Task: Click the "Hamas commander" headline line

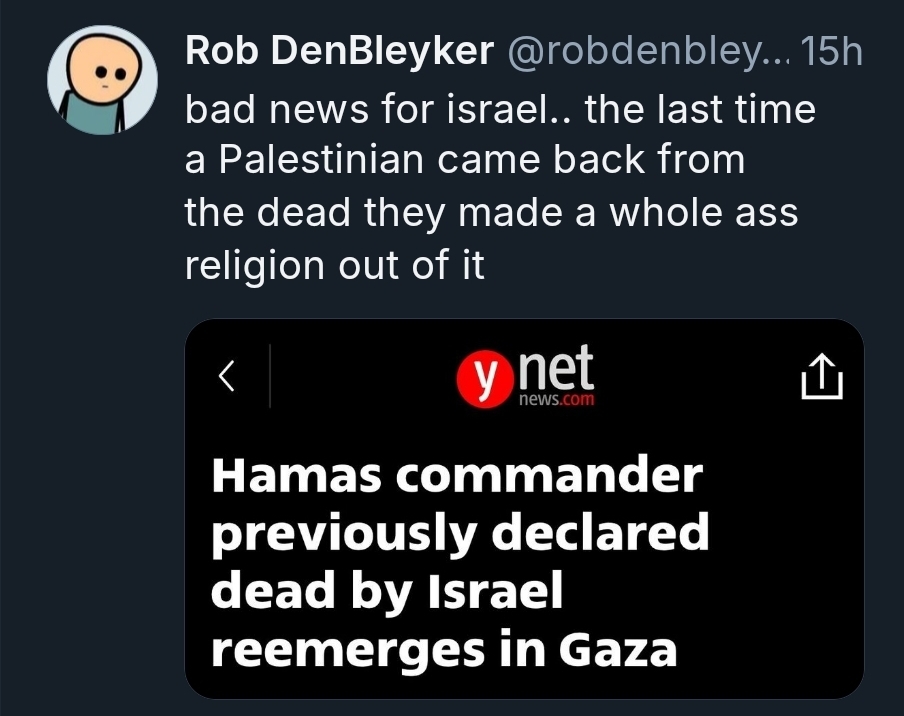Action: pos(457,476)
